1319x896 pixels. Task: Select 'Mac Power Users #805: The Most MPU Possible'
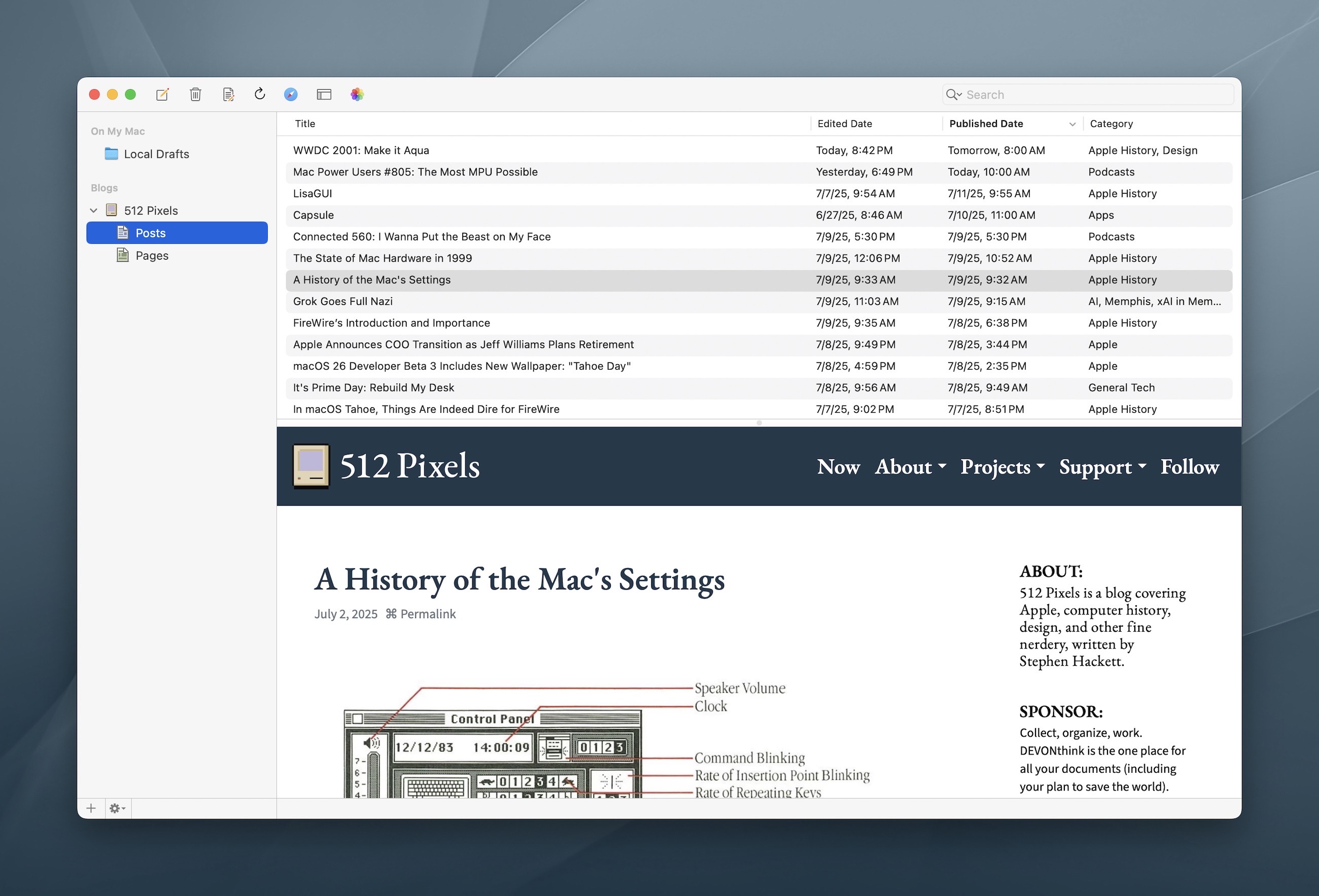(759, 172)
